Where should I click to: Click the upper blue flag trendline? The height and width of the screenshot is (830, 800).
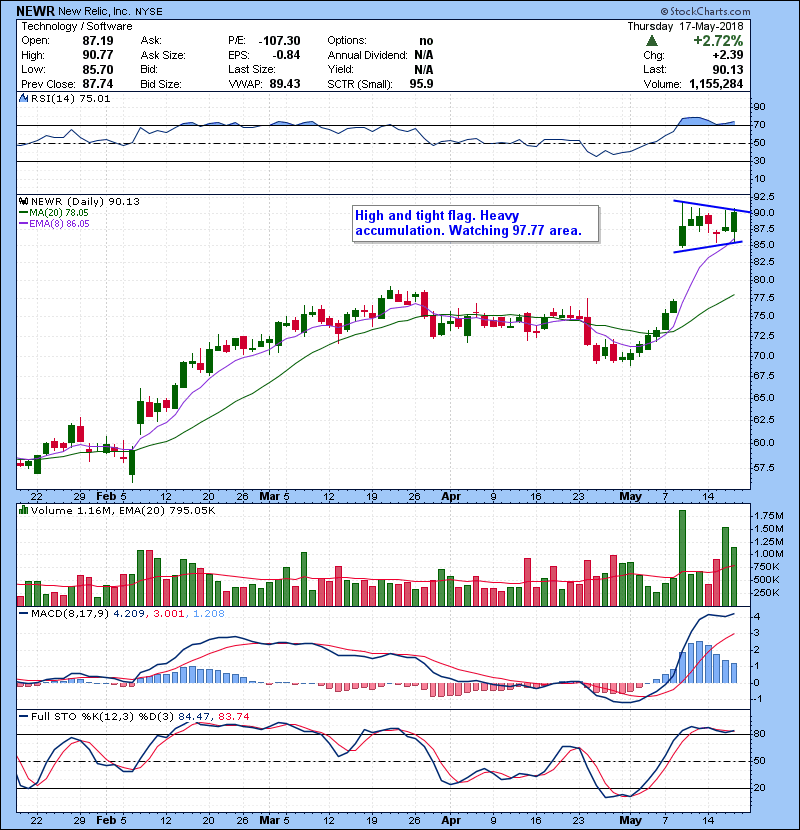(712, 206)
